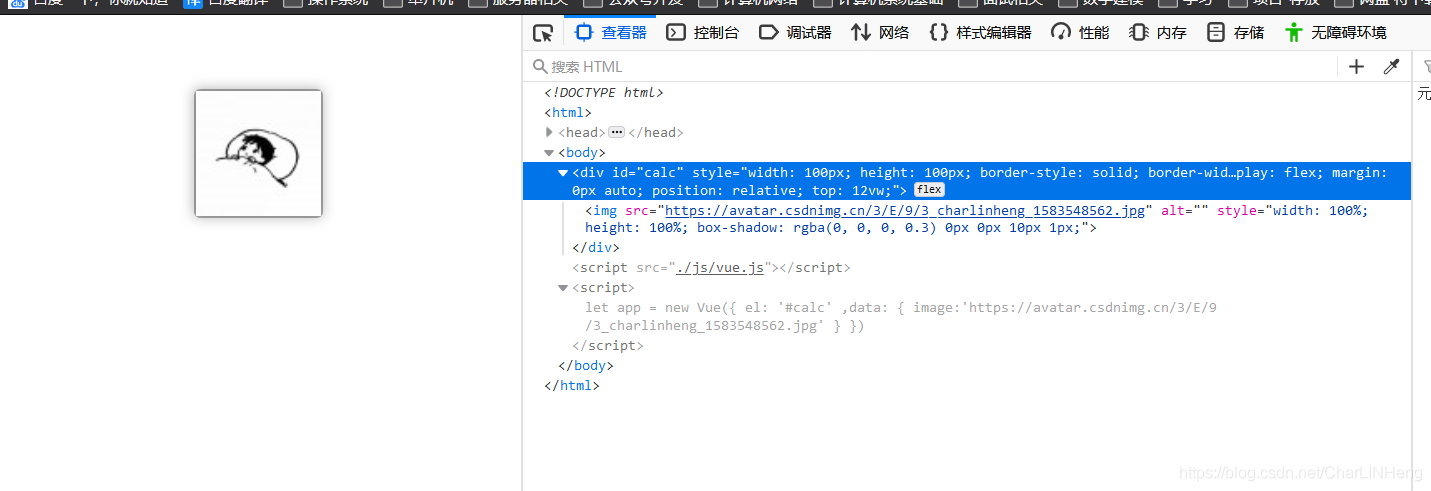Open the ./js/vue.js script source link
This screenshot has height=491, width=1431.
720,268
